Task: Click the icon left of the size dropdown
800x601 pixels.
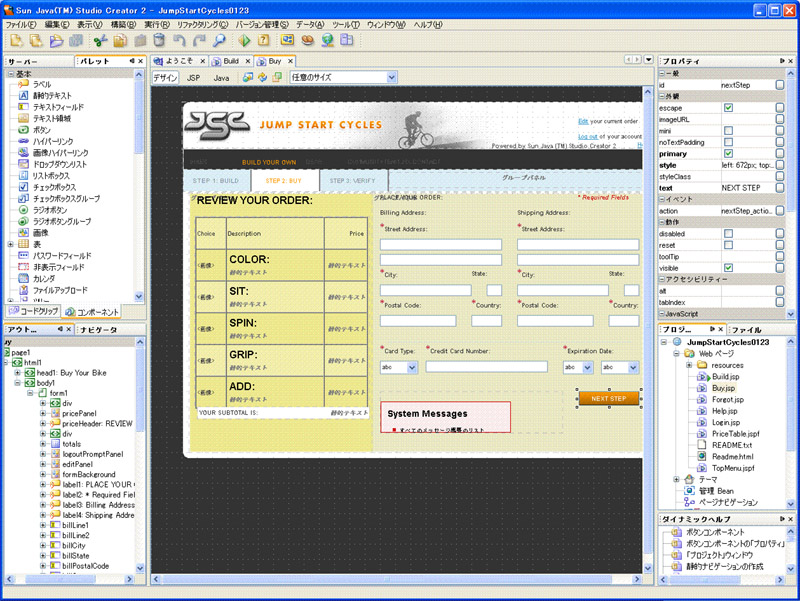Action: pyautogui.click(x=277, y=77)
